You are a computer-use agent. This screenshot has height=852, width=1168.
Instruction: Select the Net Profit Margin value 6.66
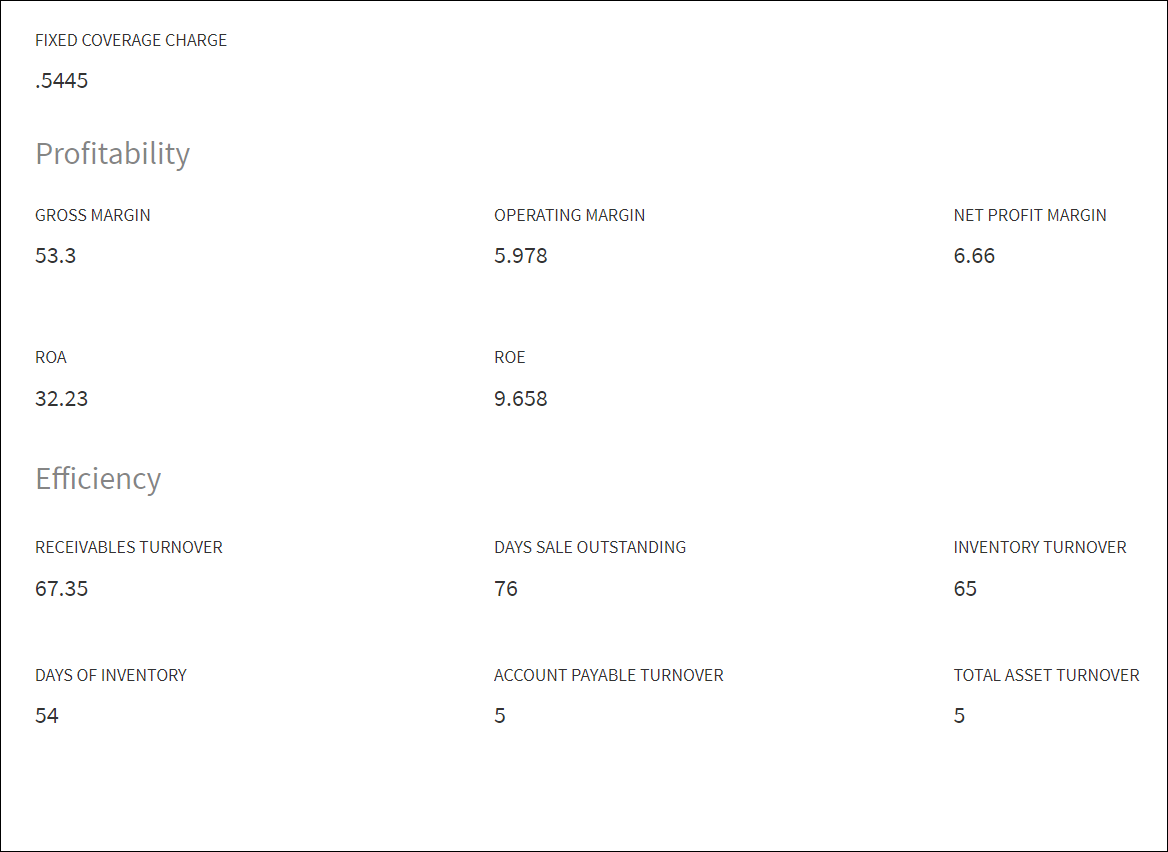(974, 255)
